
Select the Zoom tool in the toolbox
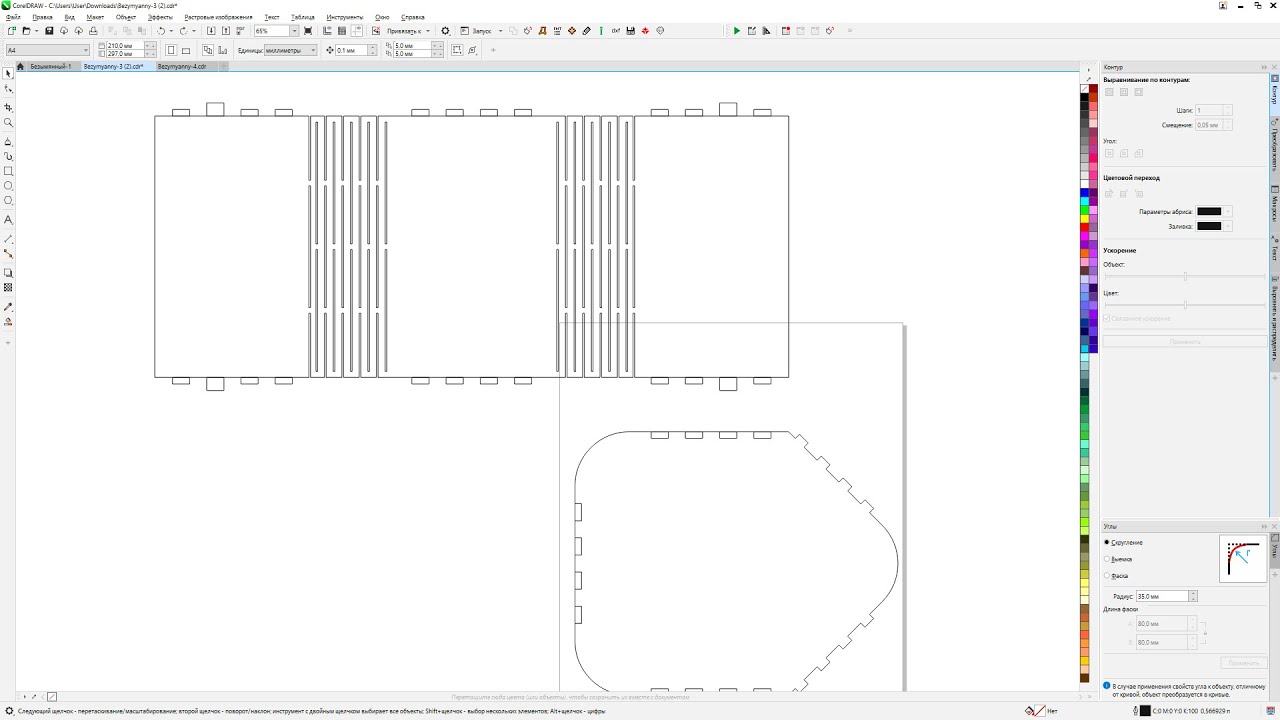coord(9,122)
